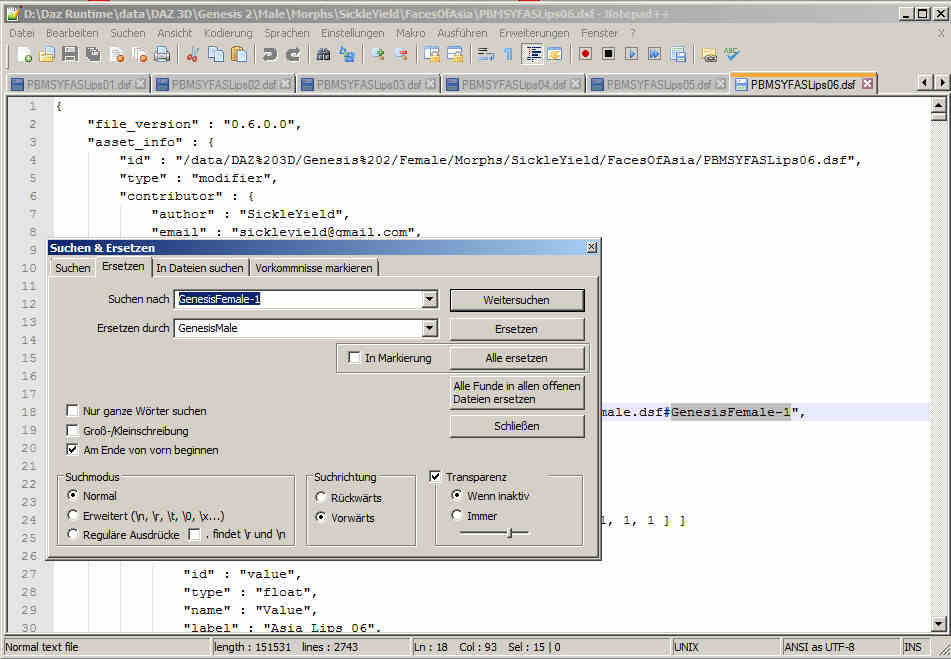This screenshot has width=951, height=659.
Task: Cut selection with the scissors icon
Action: (192, 55)
